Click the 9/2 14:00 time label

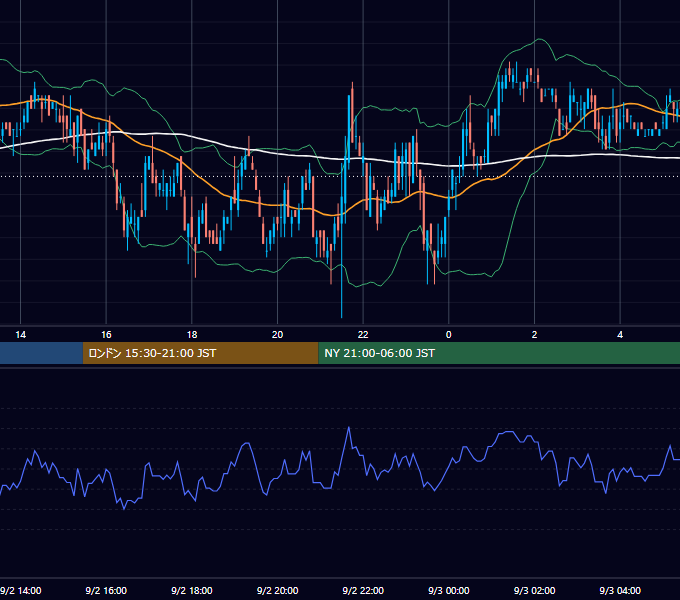pyautogui.click(x=21, y=590)
